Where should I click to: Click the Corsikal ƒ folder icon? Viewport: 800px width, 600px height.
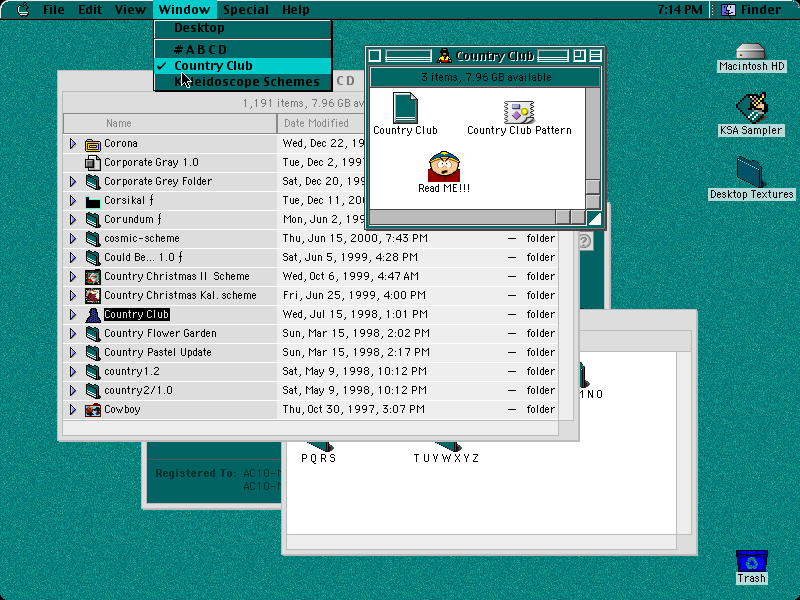point(93,201)
